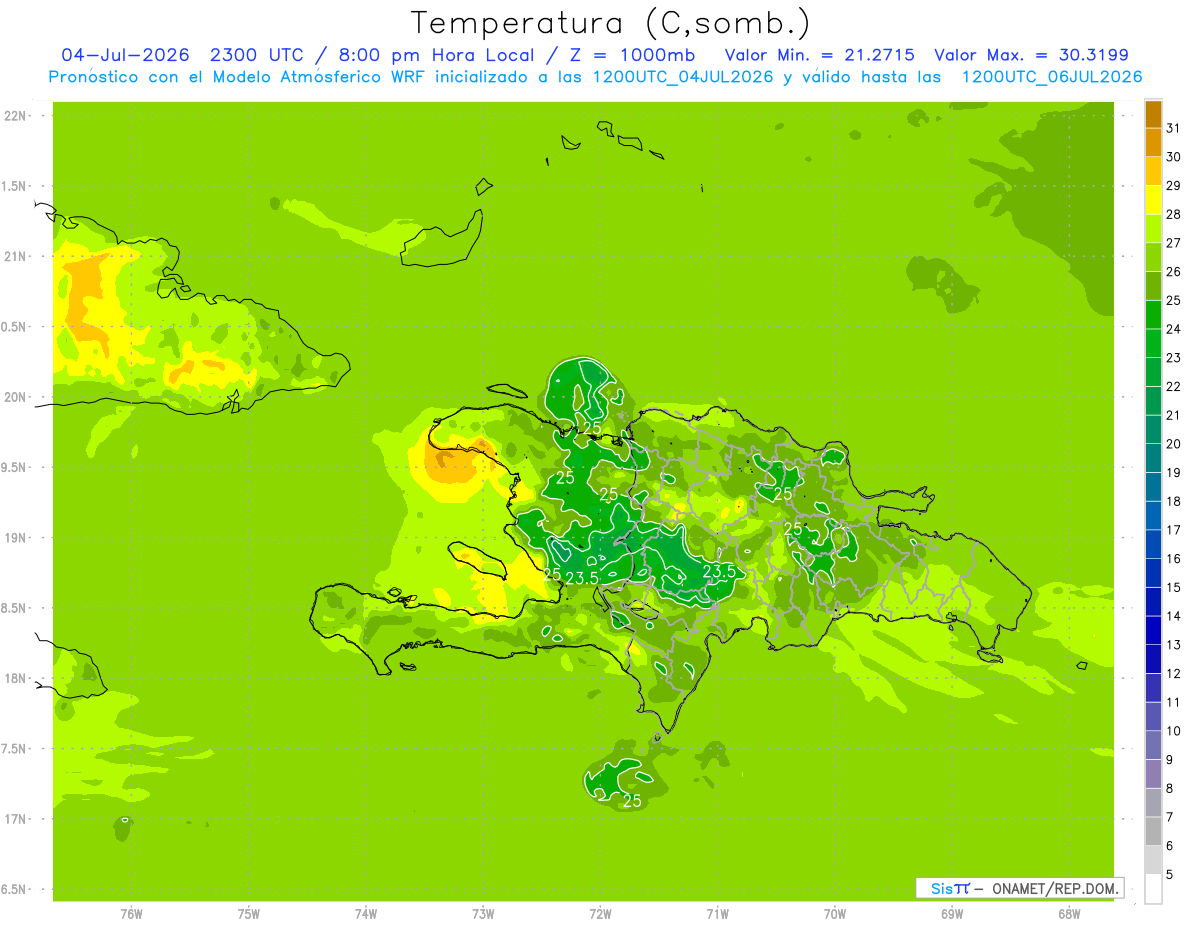The image size is (1200, 927).
Task: Click valid-until time "1200UTC_06JUL2026"
Action: click(1052, 77)
